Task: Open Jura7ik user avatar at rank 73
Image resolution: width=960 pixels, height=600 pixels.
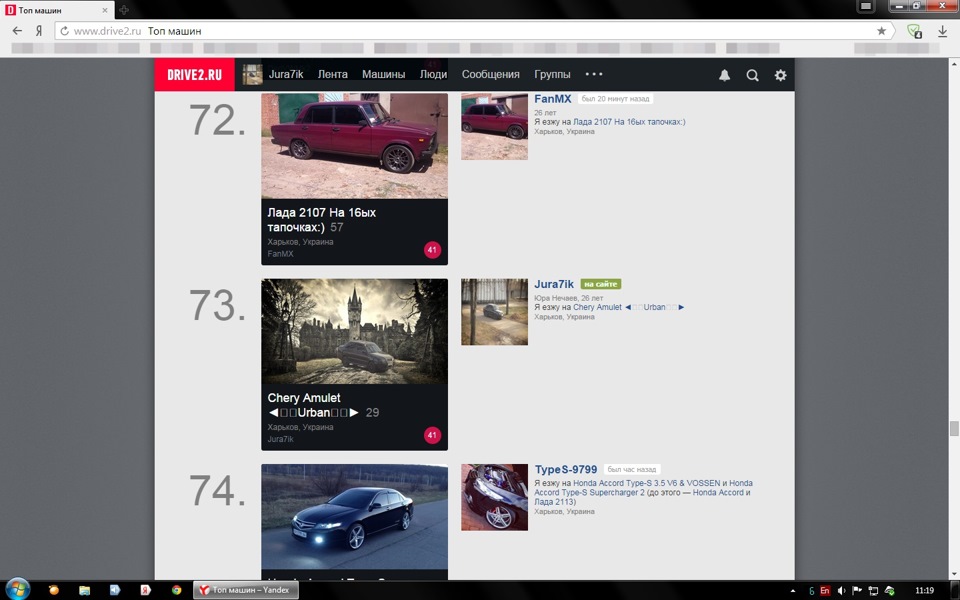Action: coord(494,312)
